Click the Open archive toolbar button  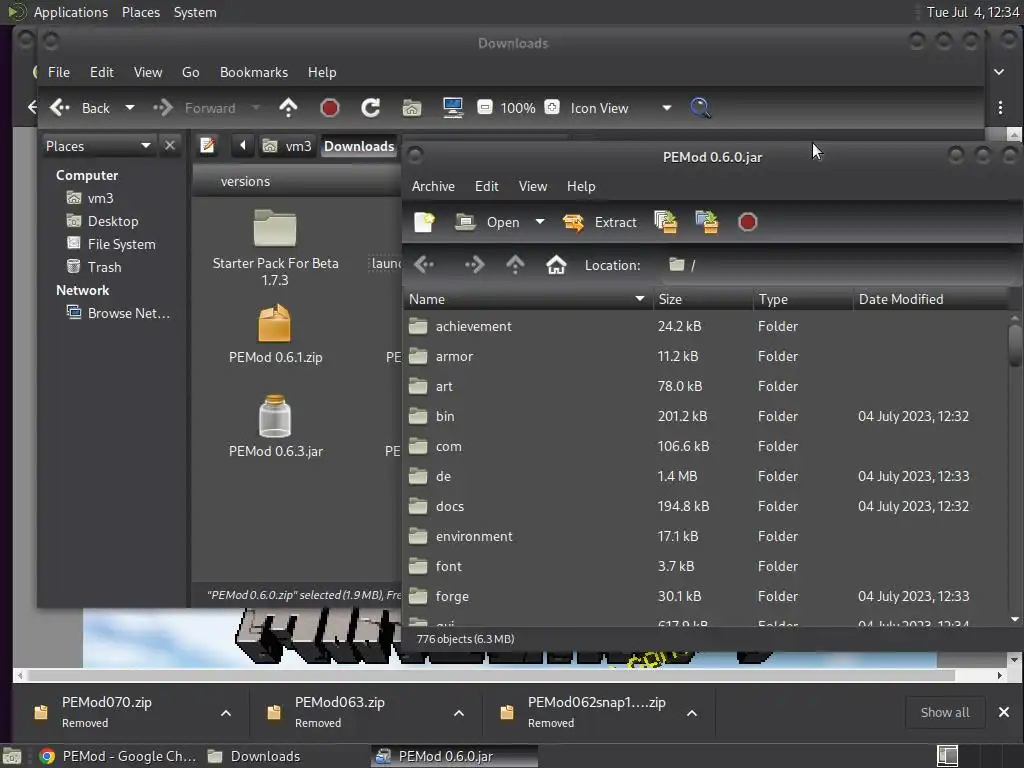point(488,222)
